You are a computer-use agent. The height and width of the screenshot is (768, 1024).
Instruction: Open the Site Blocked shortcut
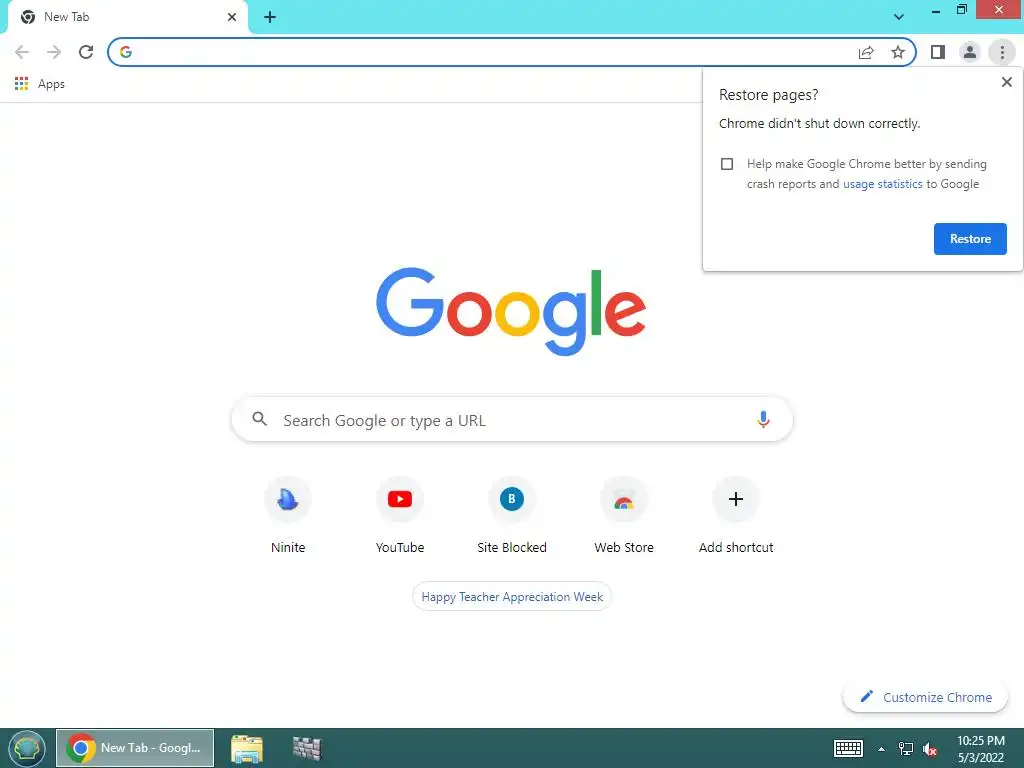click(x=512, y=516)
